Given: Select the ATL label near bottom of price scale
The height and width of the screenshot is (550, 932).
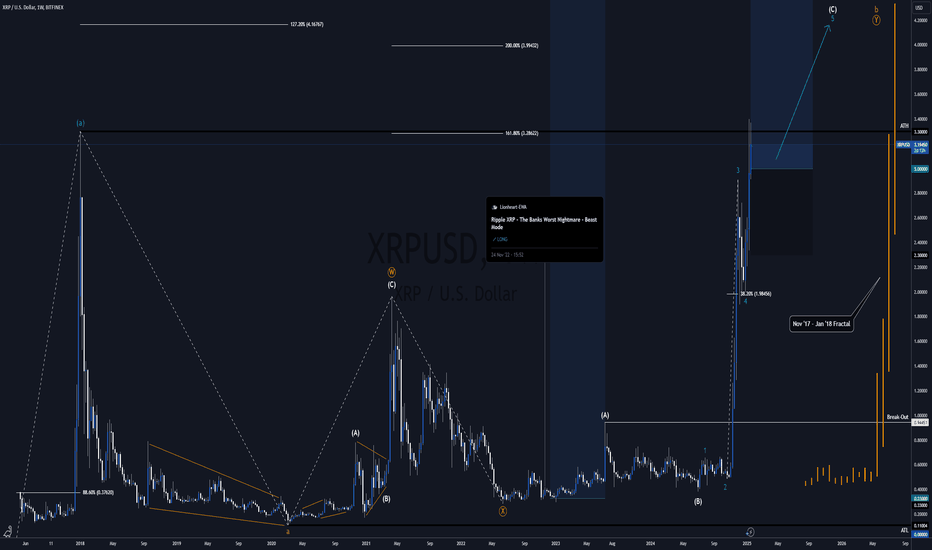Looking at the screenshot, I should click(904, 530).
